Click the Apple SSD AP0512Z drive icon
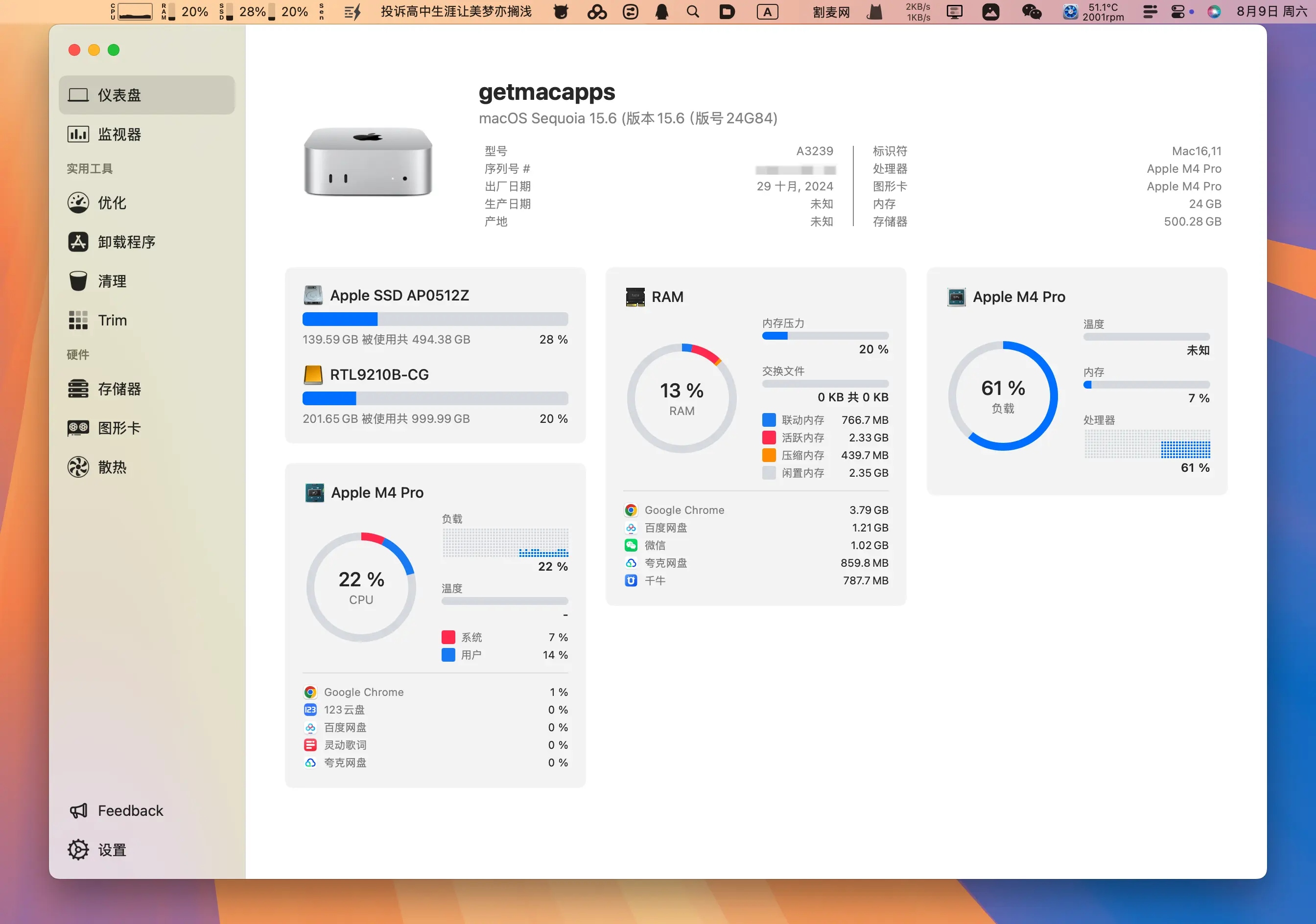This screenshot has height=924, width=1316. (313, 295)
